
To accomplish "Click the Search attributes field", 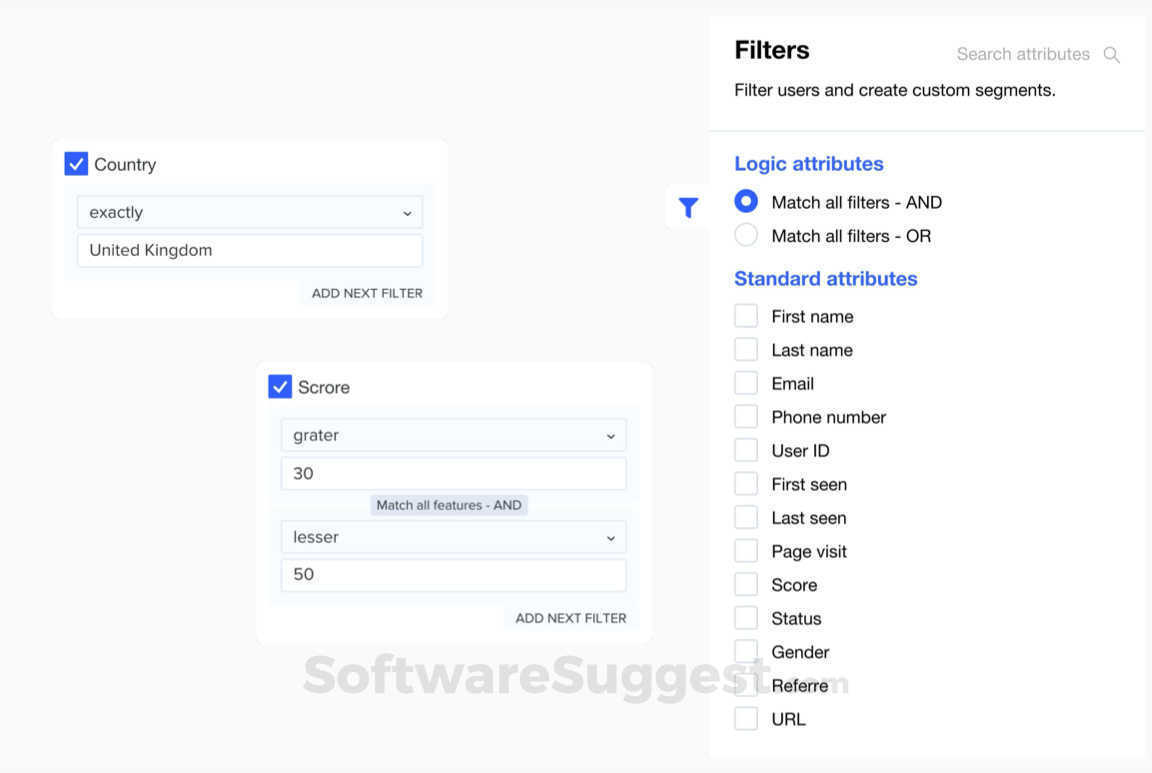I will 1023,54.
